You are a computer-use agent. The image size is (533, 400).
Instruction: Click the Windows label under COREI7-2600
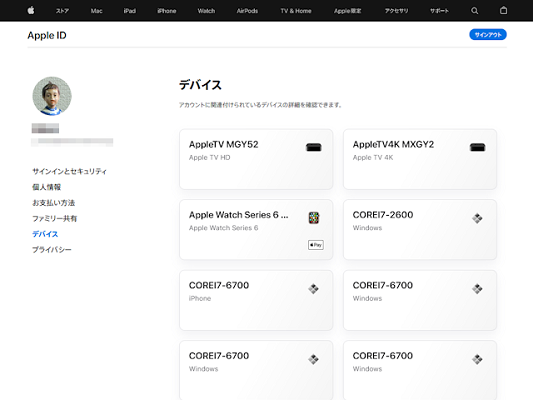[x=367, y=228]
